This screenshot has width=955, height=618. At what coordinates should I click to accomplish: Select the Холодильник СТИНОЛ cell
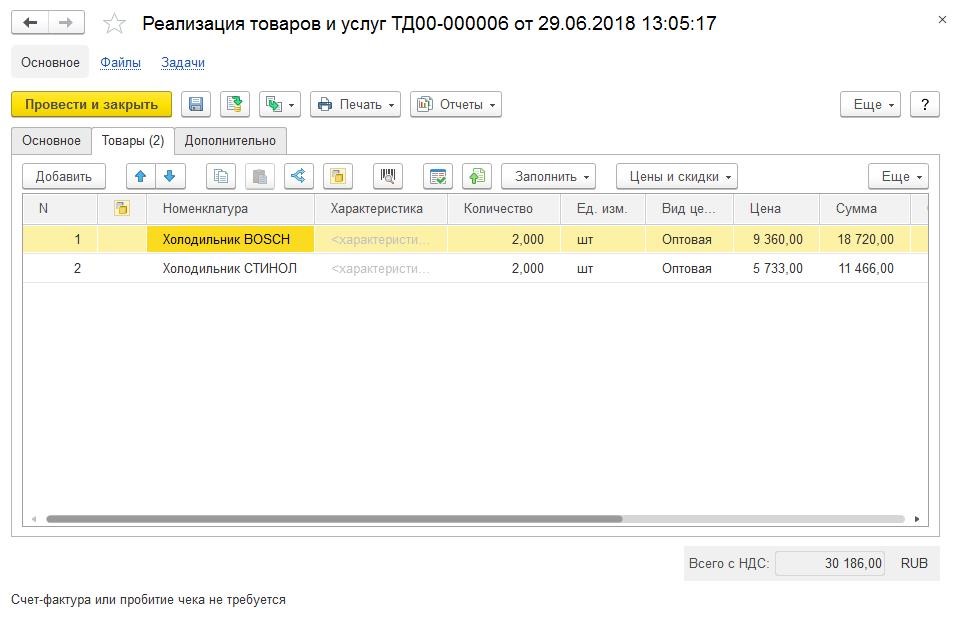pyautogui.click(x=230, y=269)
